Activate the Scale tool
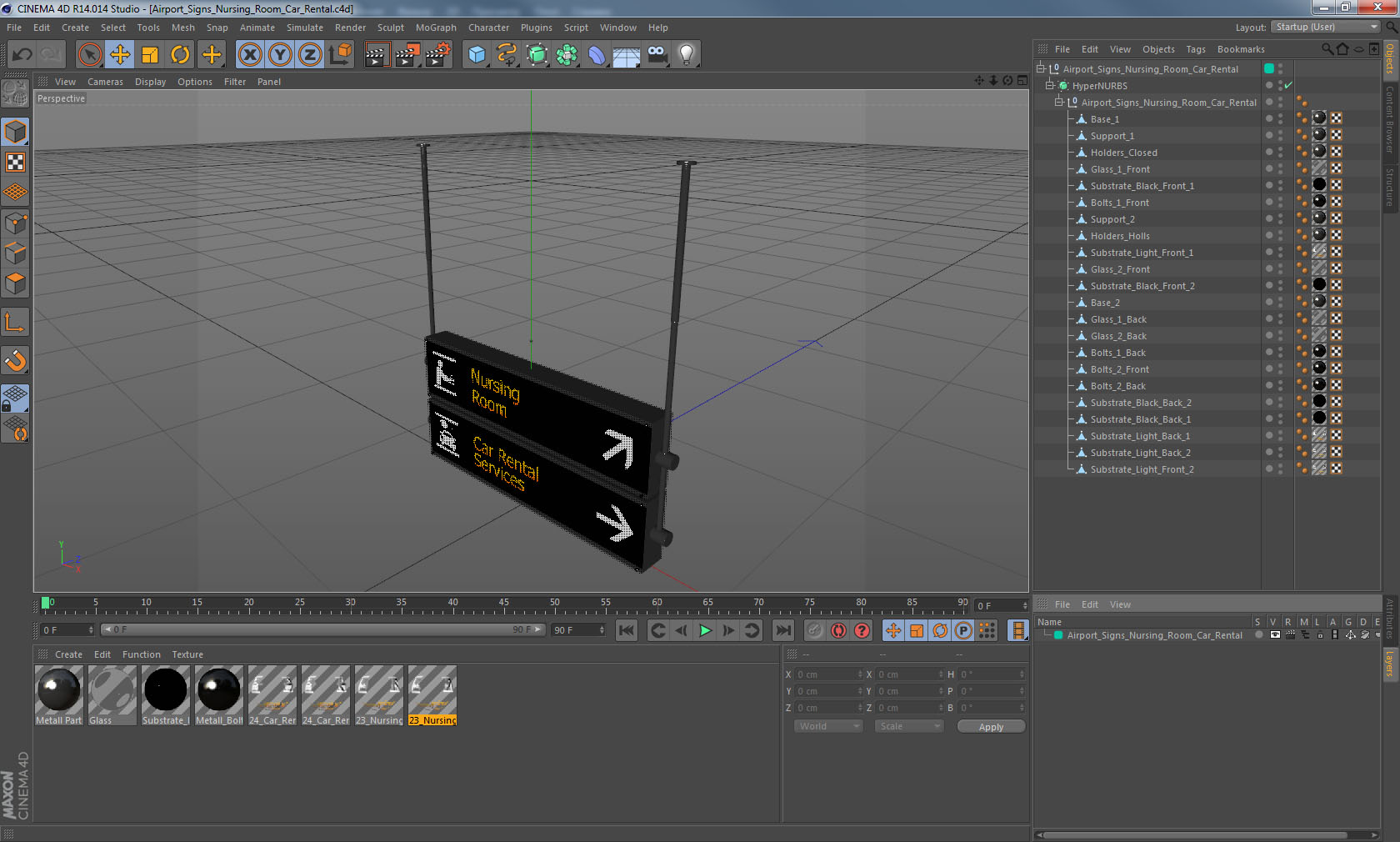 click(150, 55)
